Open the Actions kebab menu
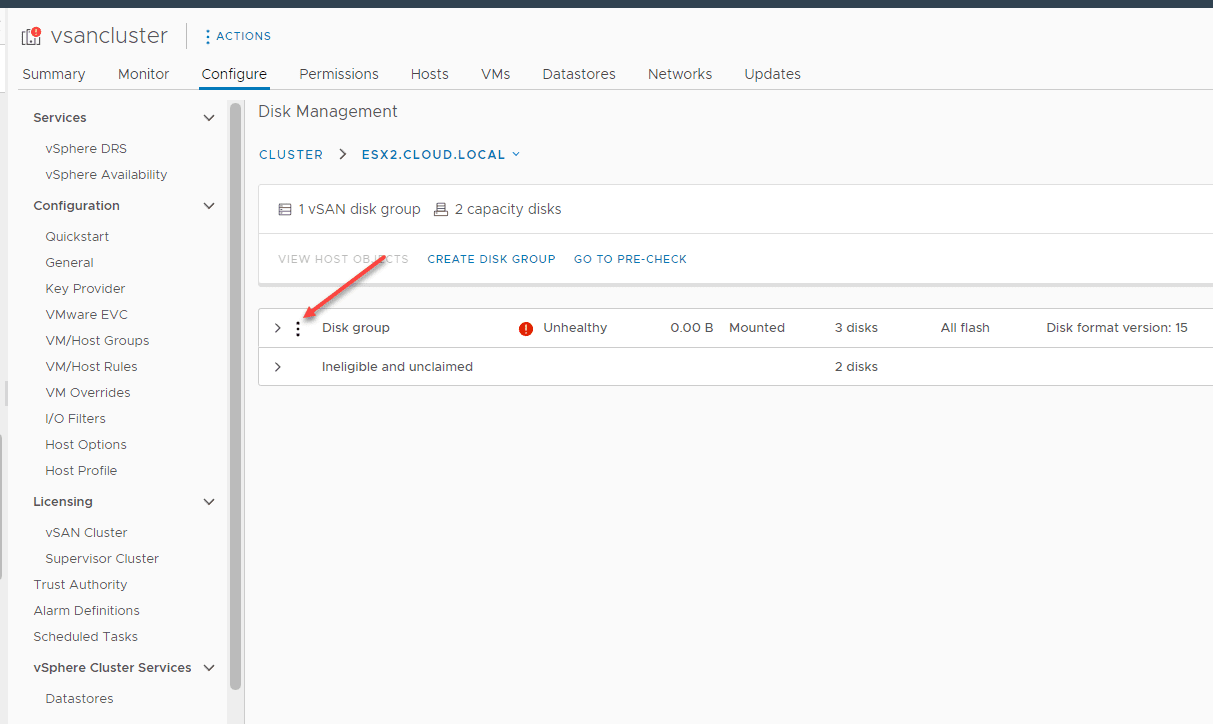Image resolution: width=1213 pixels, height=724 pixels. point(238,36)
